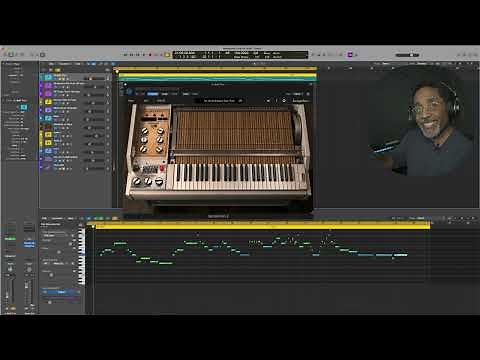Open tracks area Functions menu
The width and height of the screenshot is (480, 360).
64,64
